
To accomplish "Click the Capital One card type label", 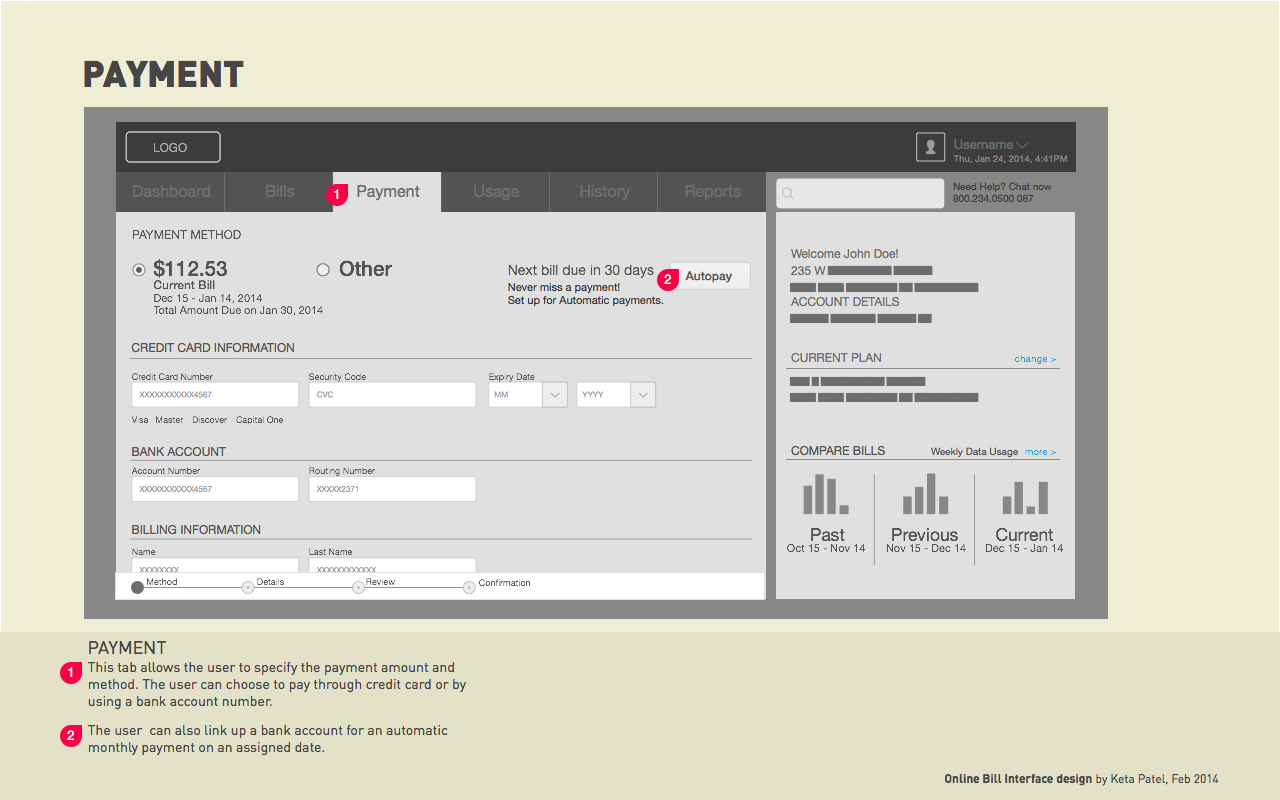I will pos(260,420).
